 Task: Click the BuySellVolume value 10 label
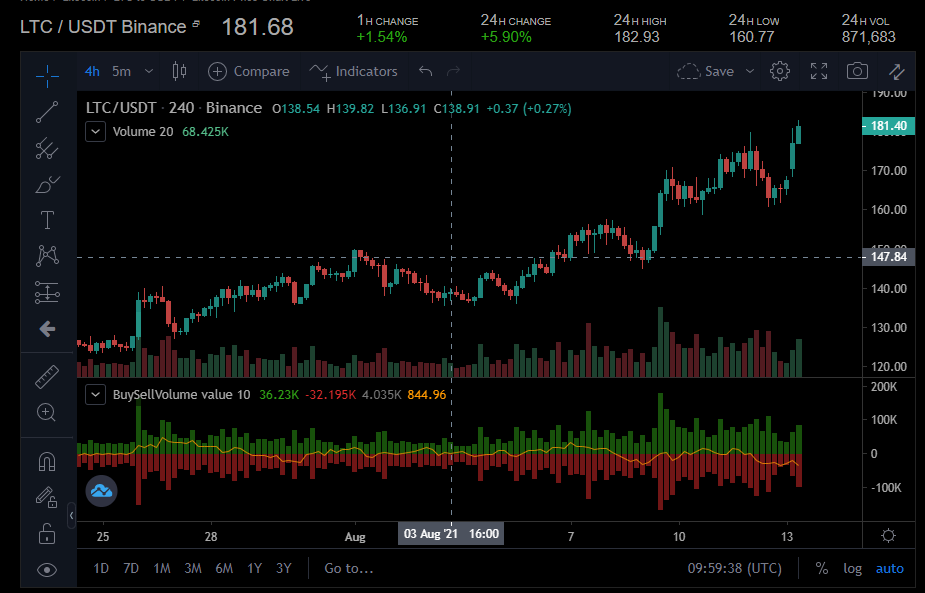(182, 394)
